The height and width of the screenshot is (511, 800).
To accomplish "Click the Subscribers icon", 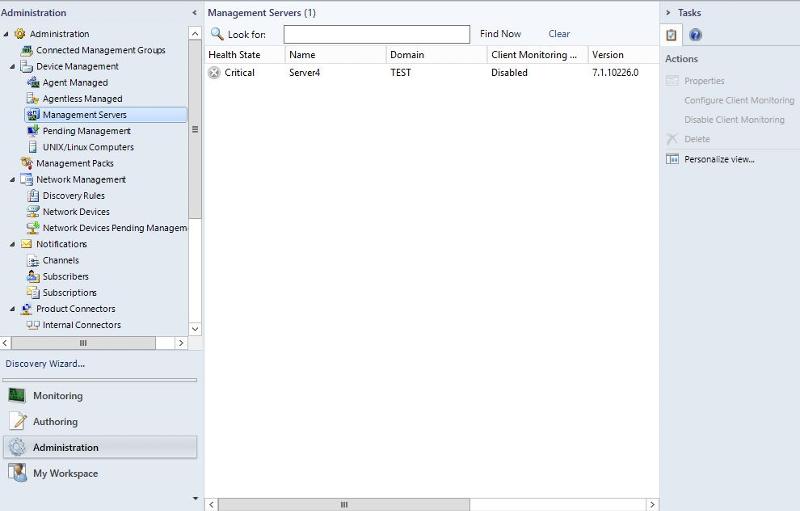I will tap(33, 276).
